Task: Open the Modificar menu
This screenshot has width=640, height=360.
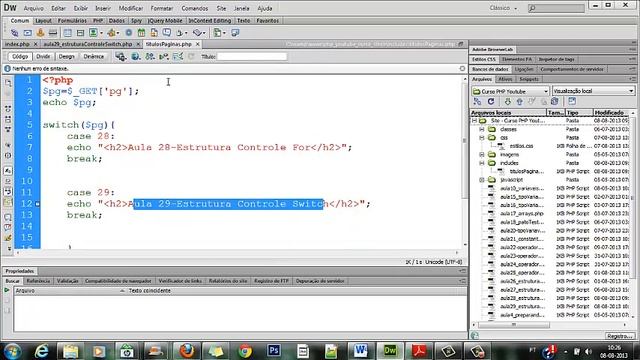Action: [x=131, y=8]
